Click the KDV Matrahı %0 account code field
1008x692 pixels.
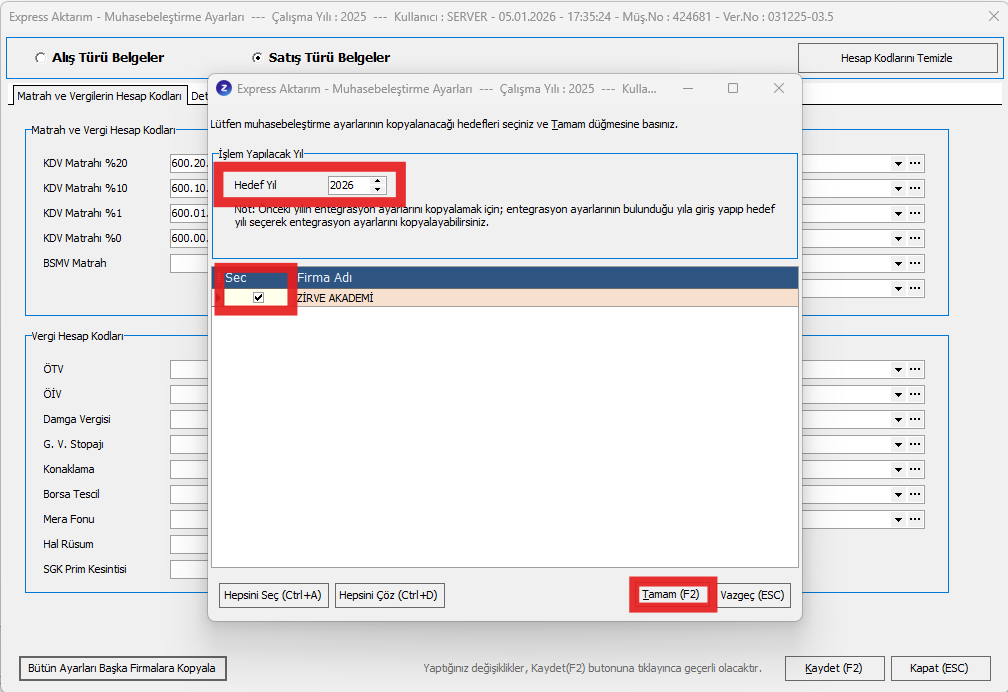coord(189,239)
